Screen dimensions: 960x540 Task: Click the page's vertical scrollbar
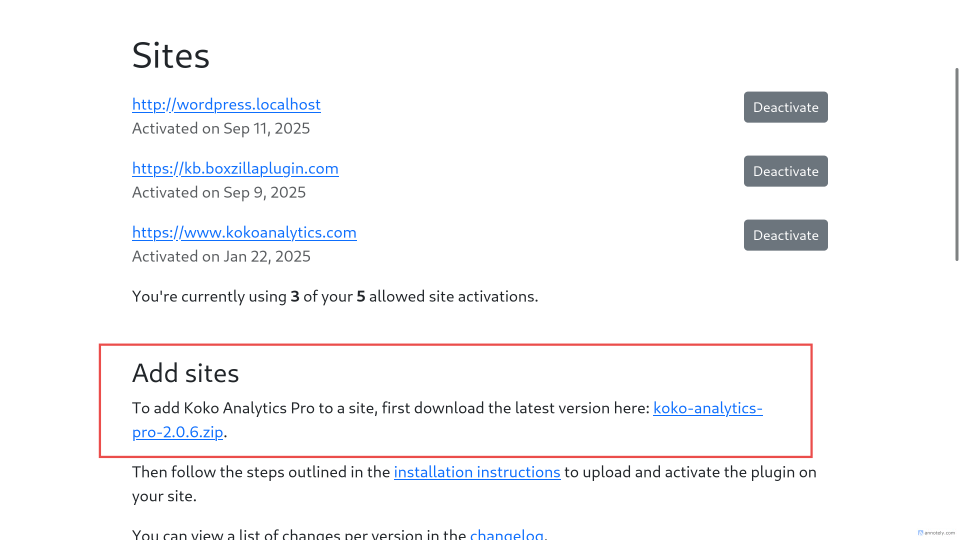tap(956, 200)
